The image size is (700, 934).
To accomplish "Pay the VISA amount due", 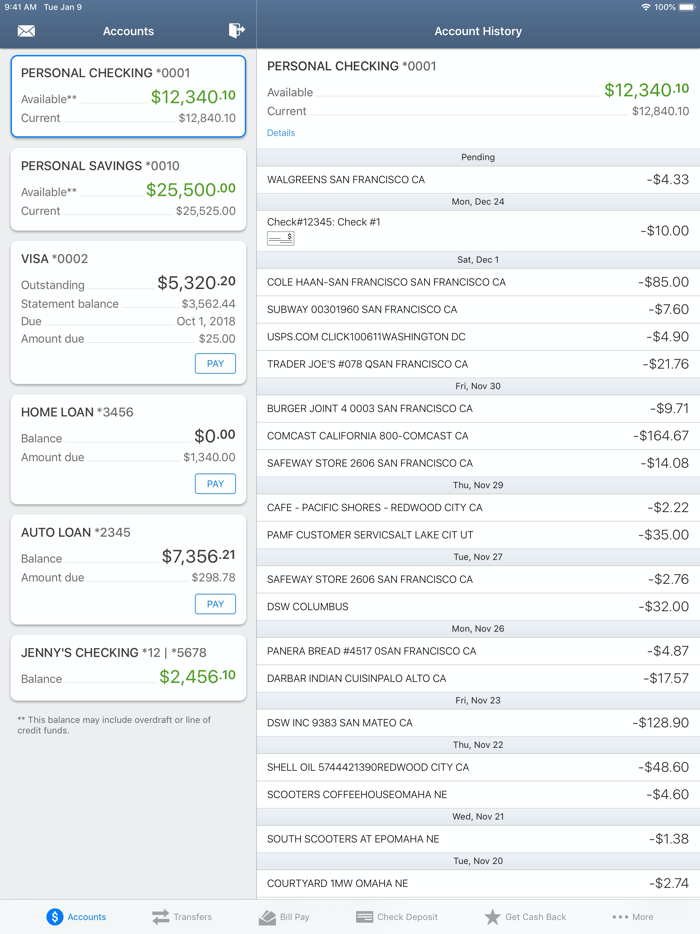I will pyautogui.click(x=215, y=363).
